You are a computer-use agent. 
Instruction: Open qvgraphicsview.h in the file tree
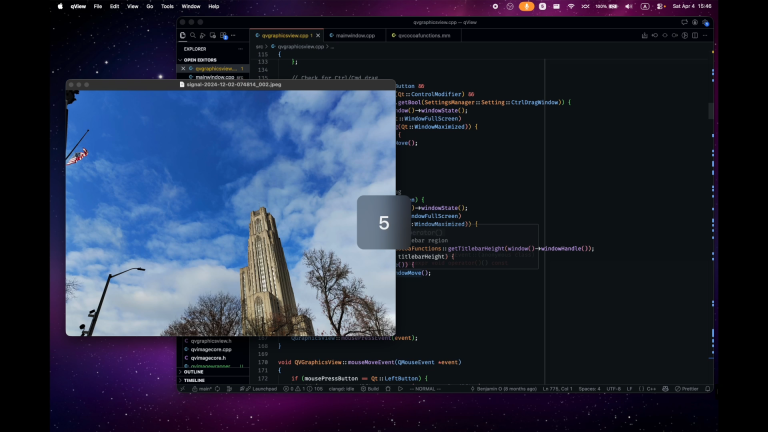211,341
